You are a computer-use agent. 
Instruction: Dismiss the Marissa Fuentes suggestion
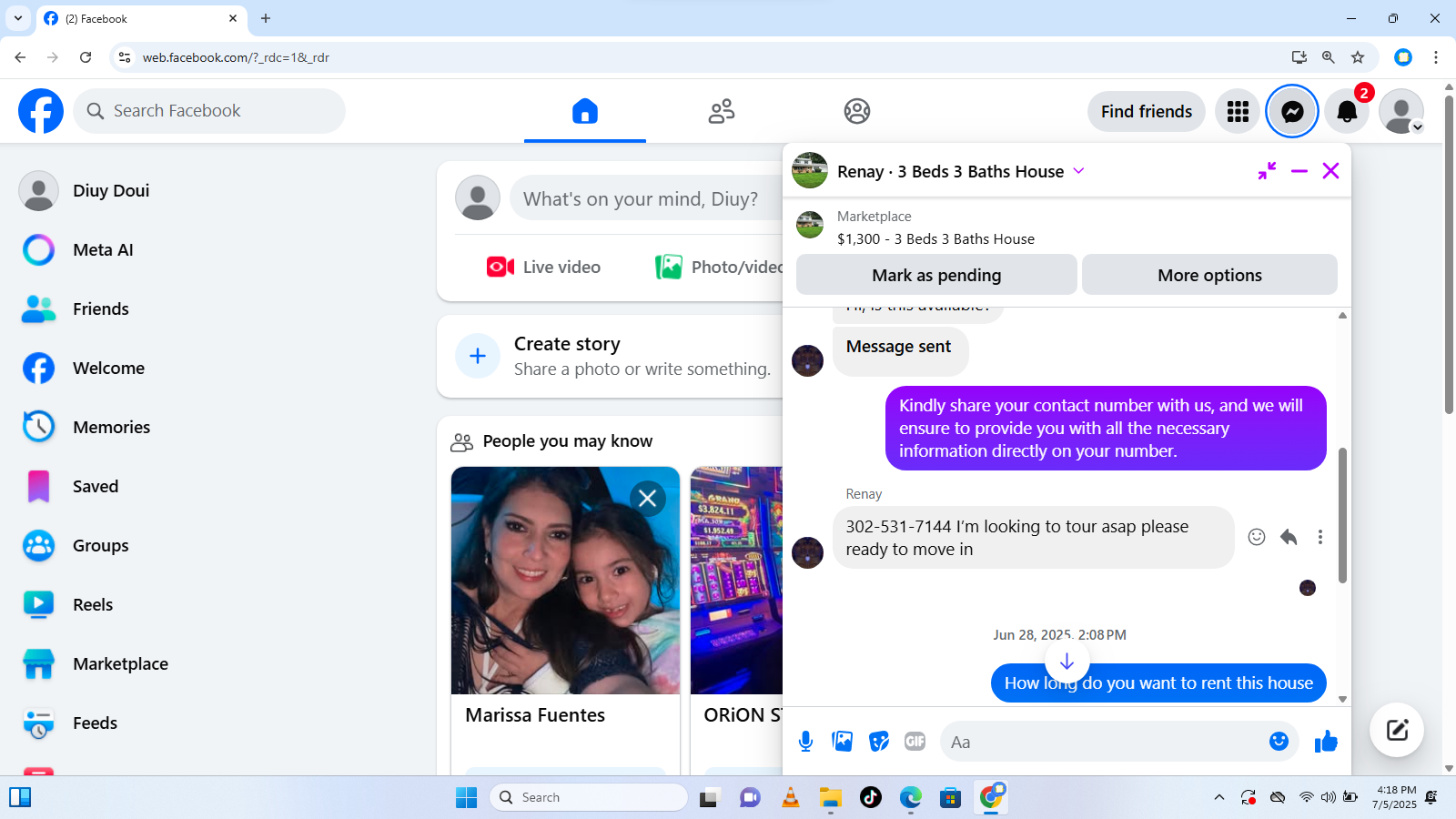coord(648,498)
